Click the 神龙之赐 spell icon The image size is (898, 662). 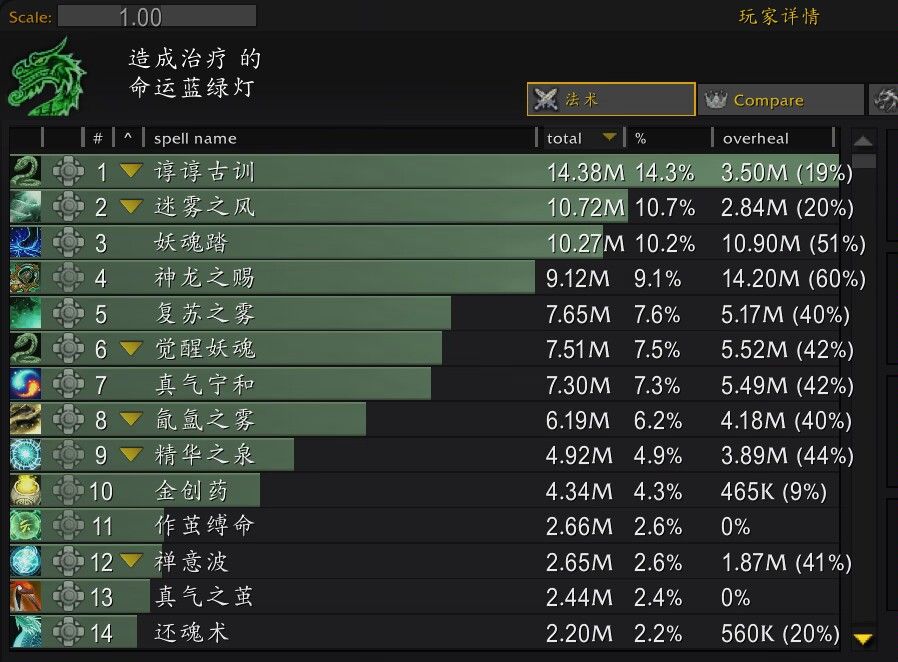pyautogui.click(x=25, y=278)
